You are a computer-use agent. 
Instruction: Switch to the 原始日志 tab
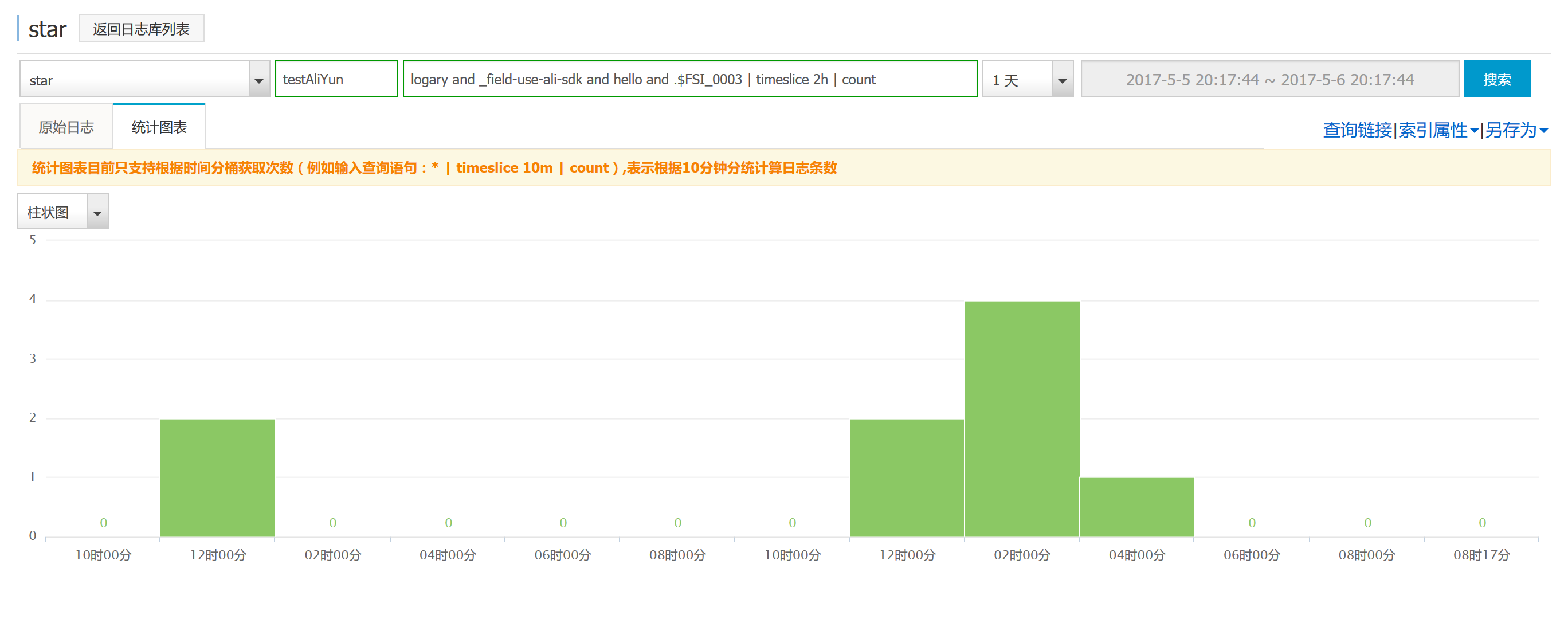[66, 127]
